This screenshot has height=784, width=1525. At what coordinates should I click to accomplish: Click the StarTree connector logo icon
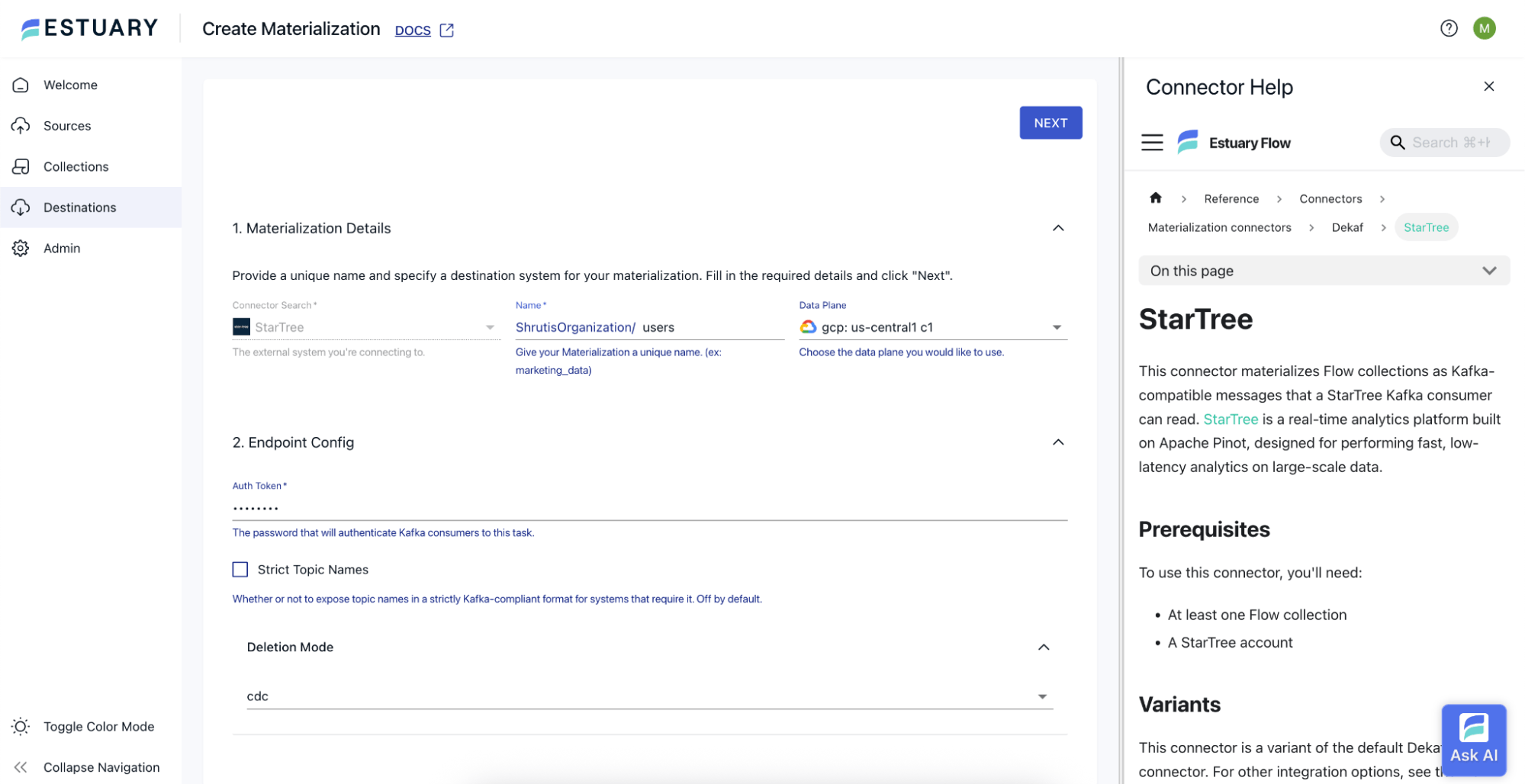(241, 327)
